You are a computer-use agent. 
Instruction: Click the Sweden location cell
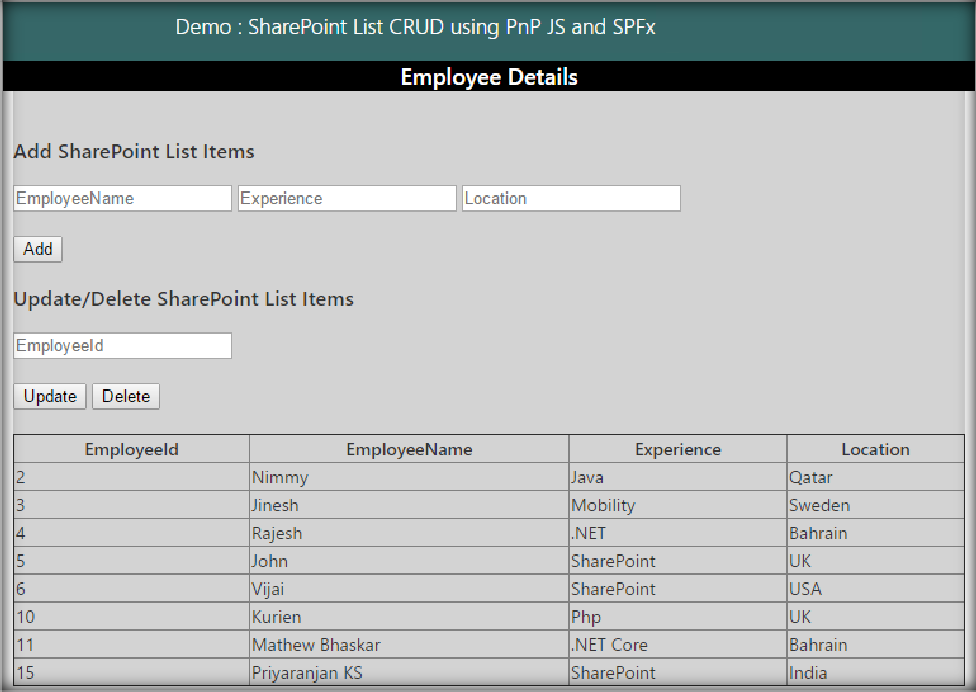(875, 505)
